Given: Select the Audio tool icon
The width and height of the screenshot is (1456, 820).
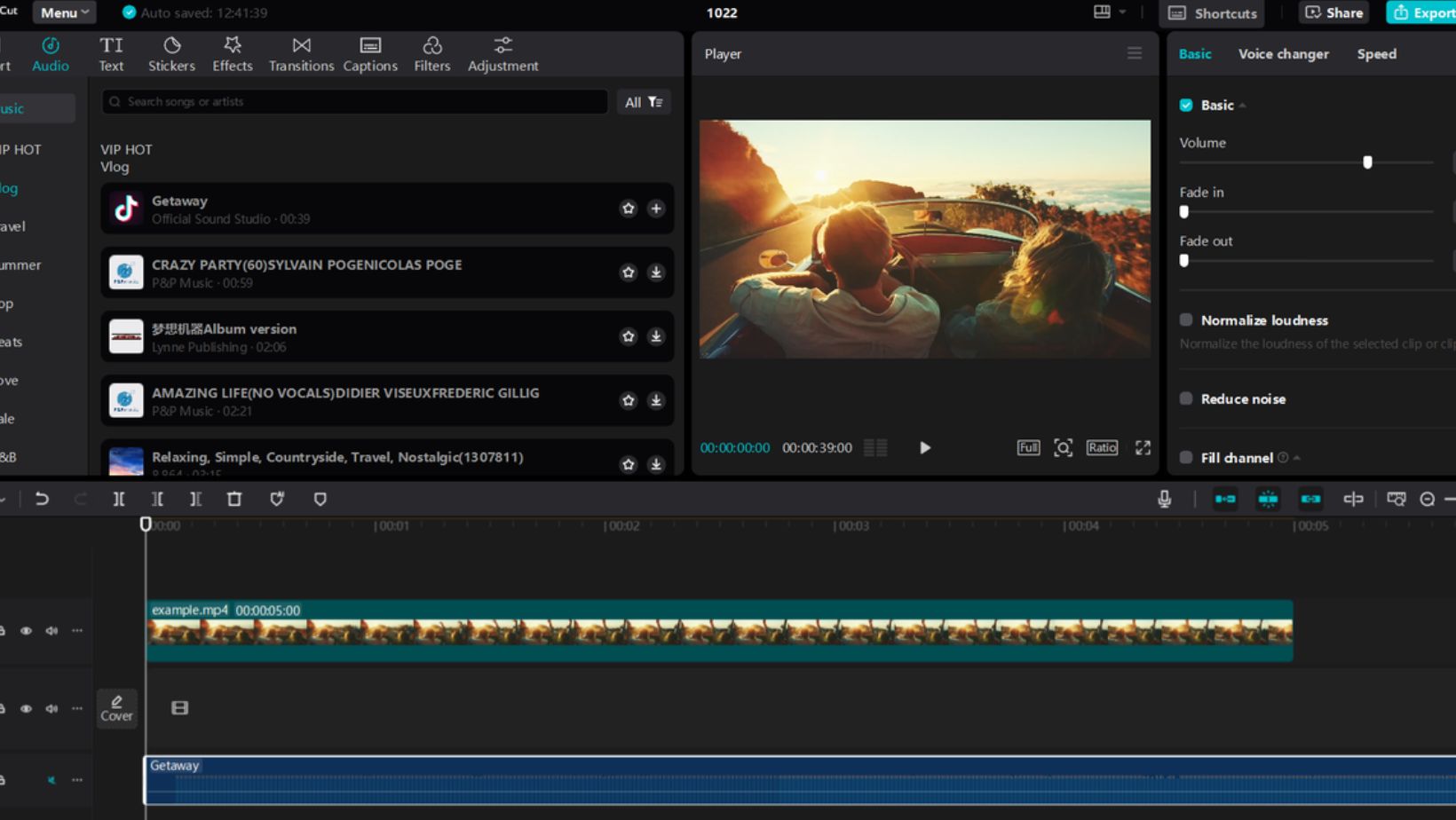Looking at the screenshot, I should [51, 45].
